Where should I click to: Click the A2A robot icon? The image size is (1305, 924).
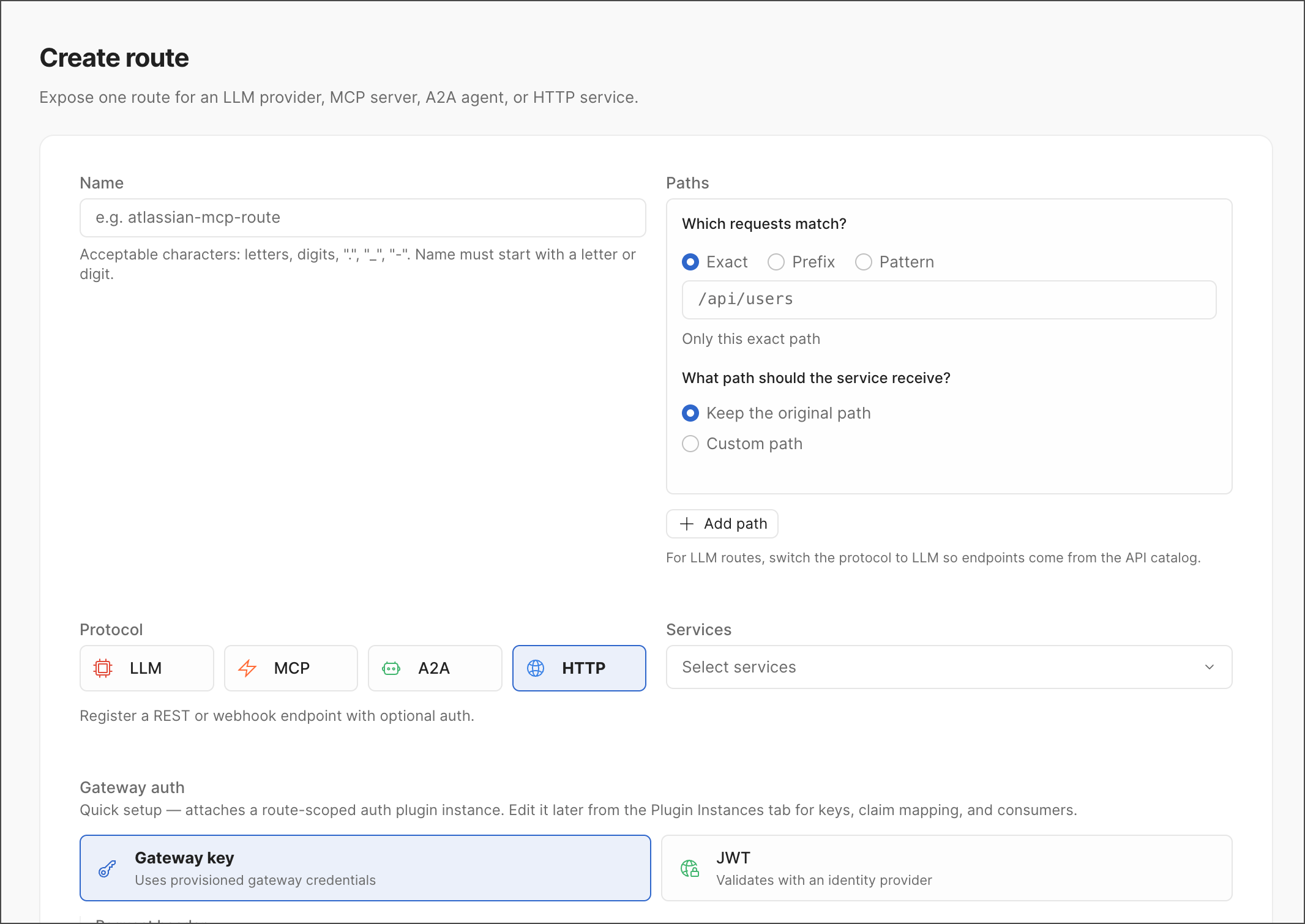[391, 668]
